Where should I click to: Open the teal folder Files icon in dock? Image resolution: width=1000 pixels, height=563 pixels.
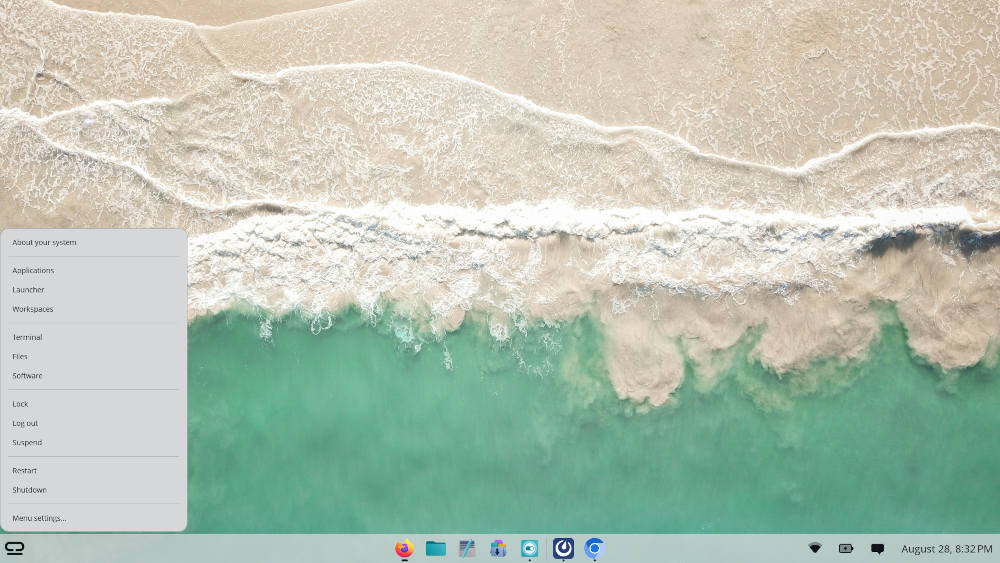click(x=436, y=548)
